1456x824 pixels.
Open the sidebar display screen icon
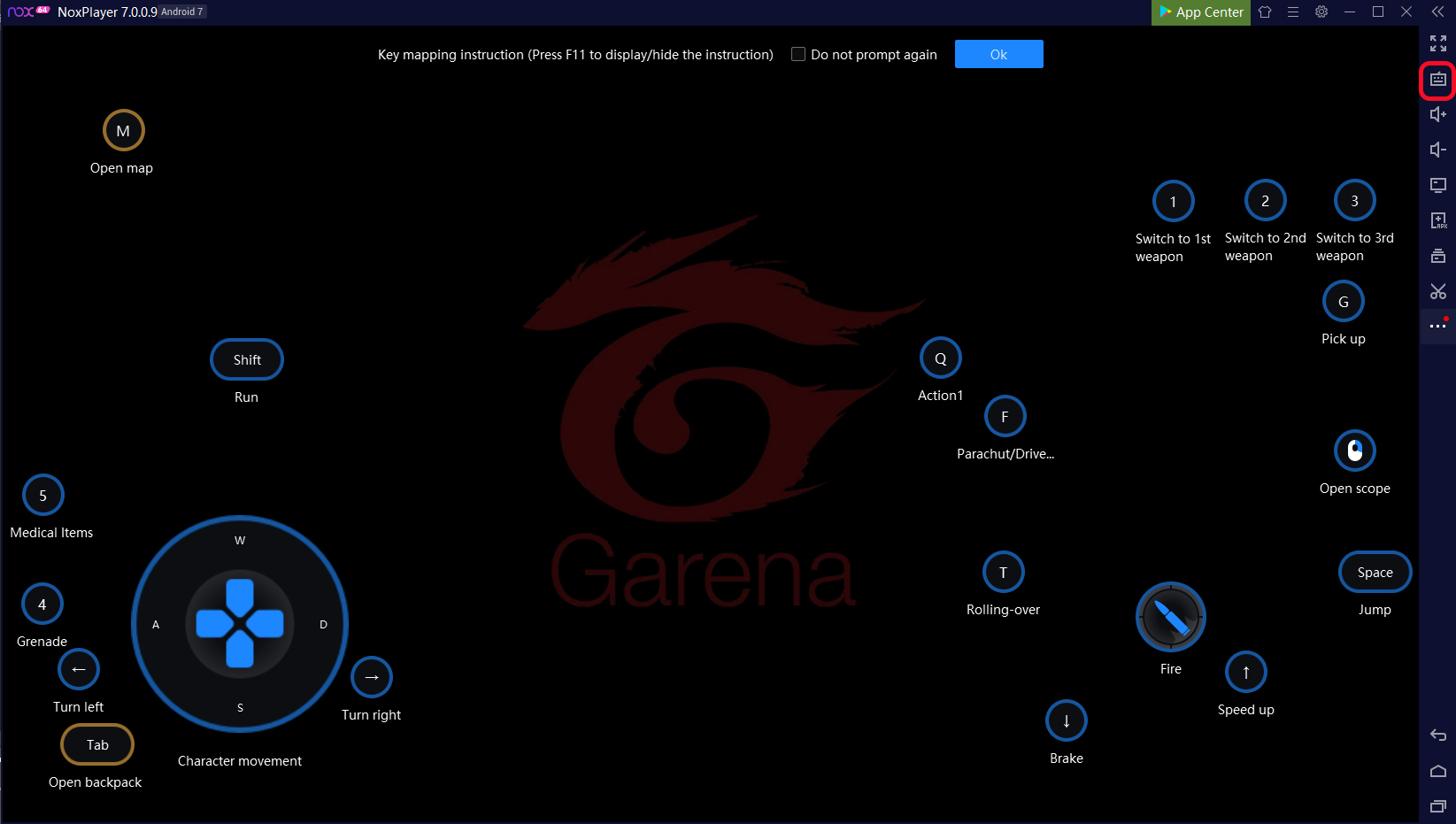coord(1438,185)
